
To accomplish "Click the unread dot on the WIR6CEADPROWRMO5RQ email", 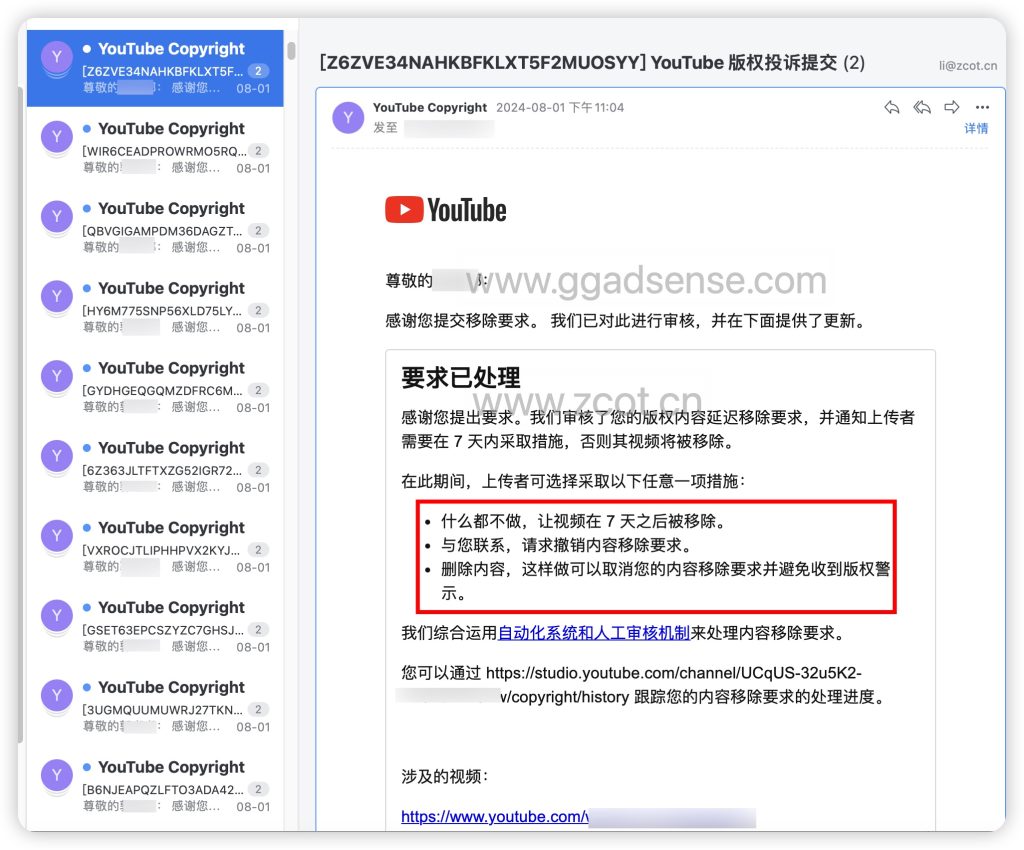I will pos(87,129).
